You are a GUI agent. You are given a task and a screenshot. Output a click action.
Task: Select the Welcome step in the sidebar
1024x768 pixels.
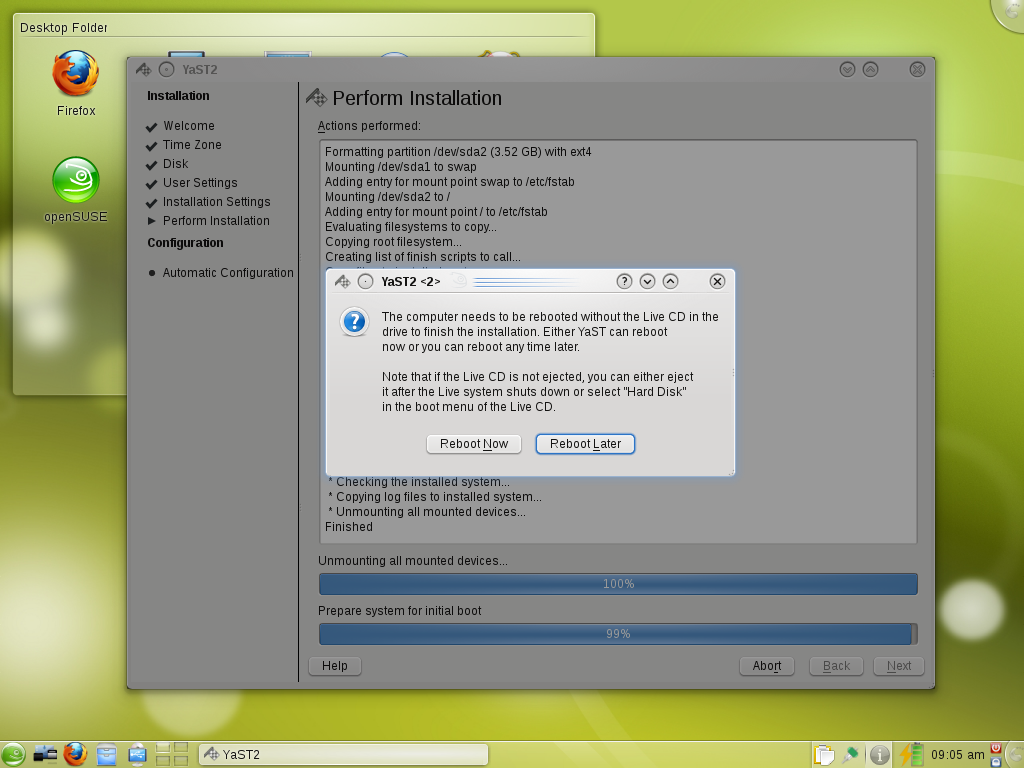point(189,126)
